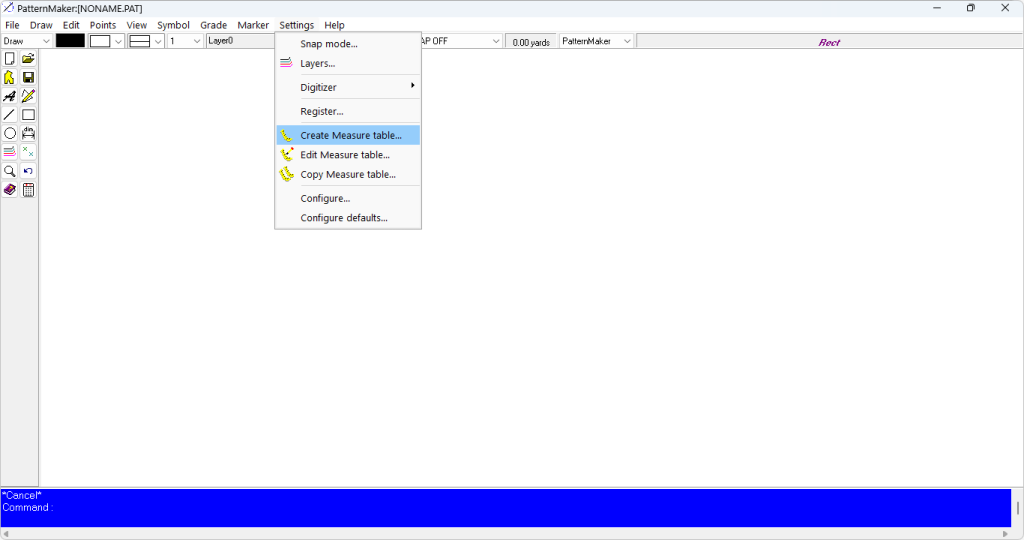Click the Copy Measure table menu icon
Image resolution: width=1024 pixels, height=540 pixels.
(286, 174)
